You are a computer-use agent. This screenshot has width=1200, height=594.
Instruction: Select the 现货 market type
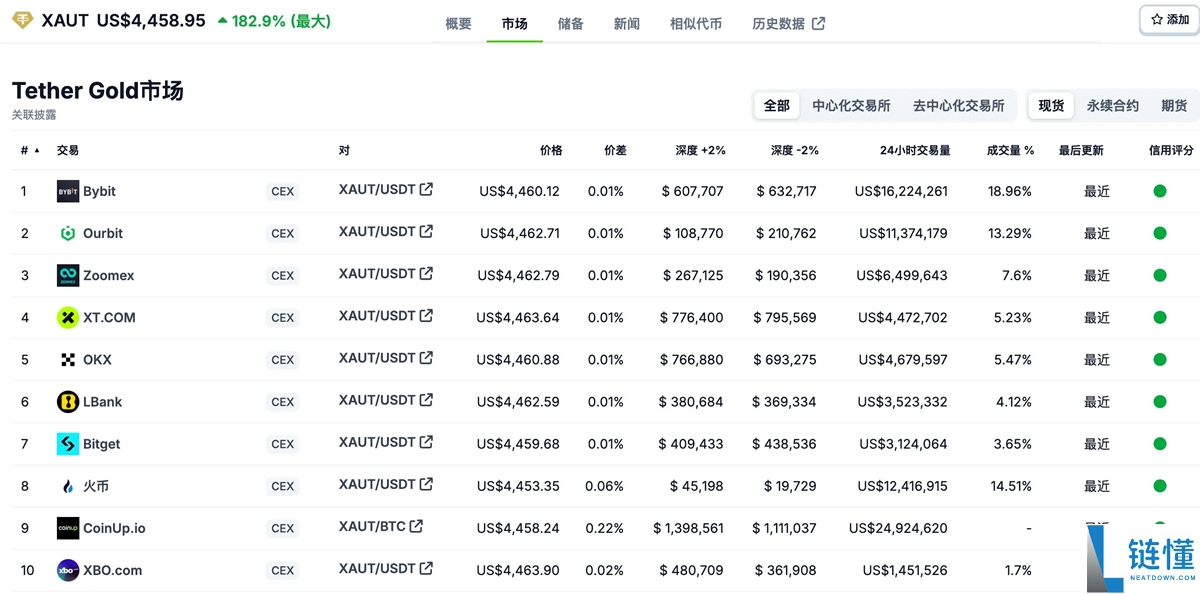1051,105
